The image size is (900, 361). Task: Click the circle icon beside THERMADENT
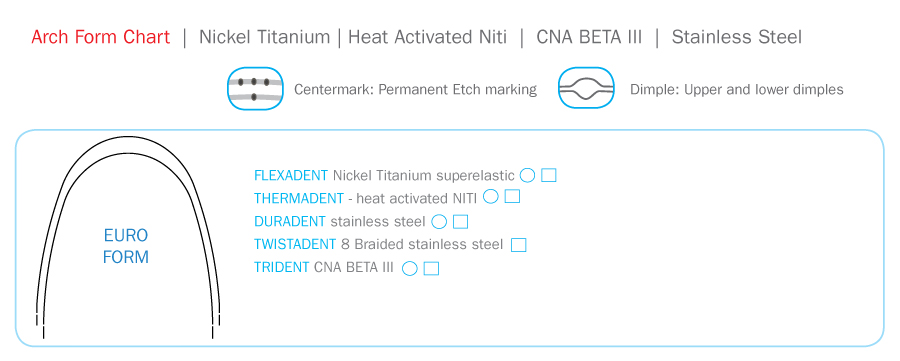491,197
